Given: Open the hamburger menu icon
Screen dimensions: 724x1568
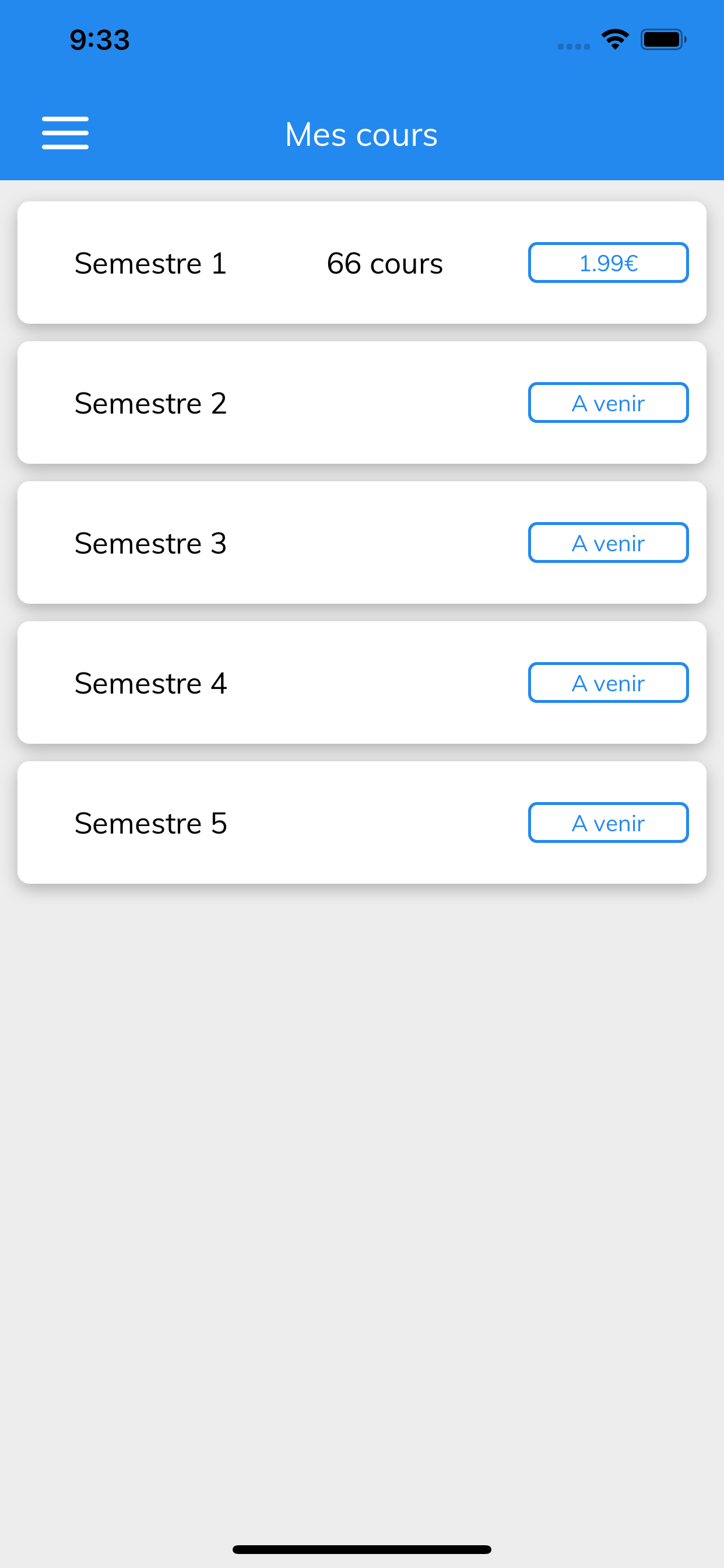Looking at the screenshot, I should click(65, 132).
